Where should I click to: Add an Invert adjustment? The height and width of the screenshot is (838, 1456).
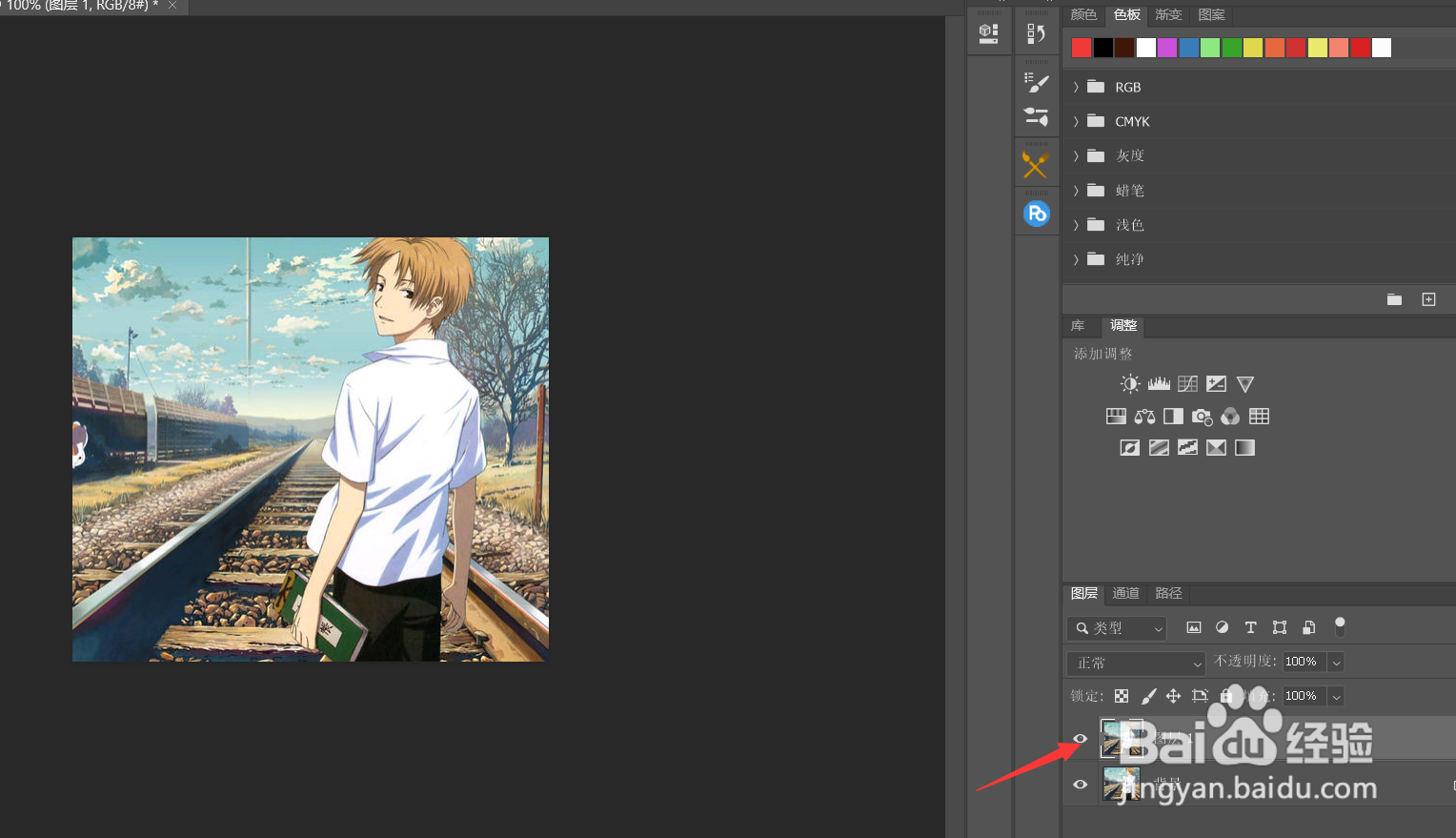1130,447
